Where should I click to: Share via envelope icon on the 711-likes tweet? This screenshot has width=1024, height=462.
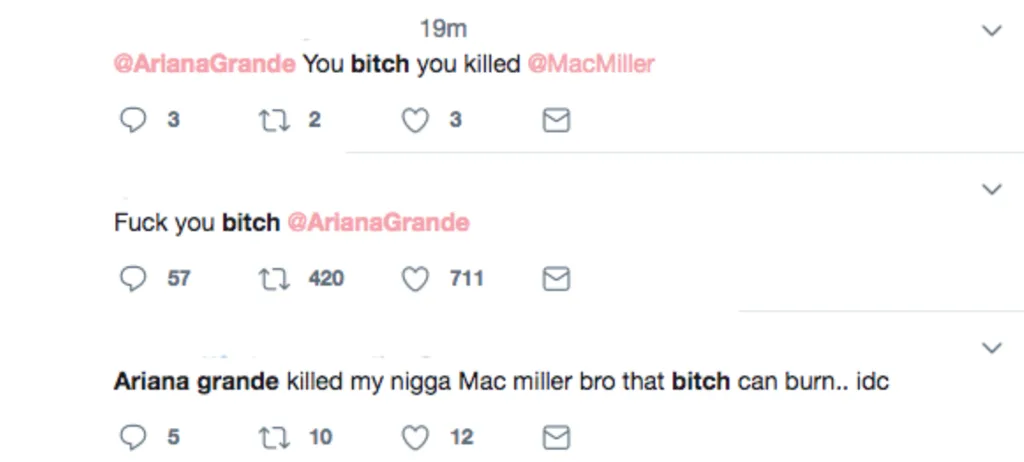click(556, 279)
